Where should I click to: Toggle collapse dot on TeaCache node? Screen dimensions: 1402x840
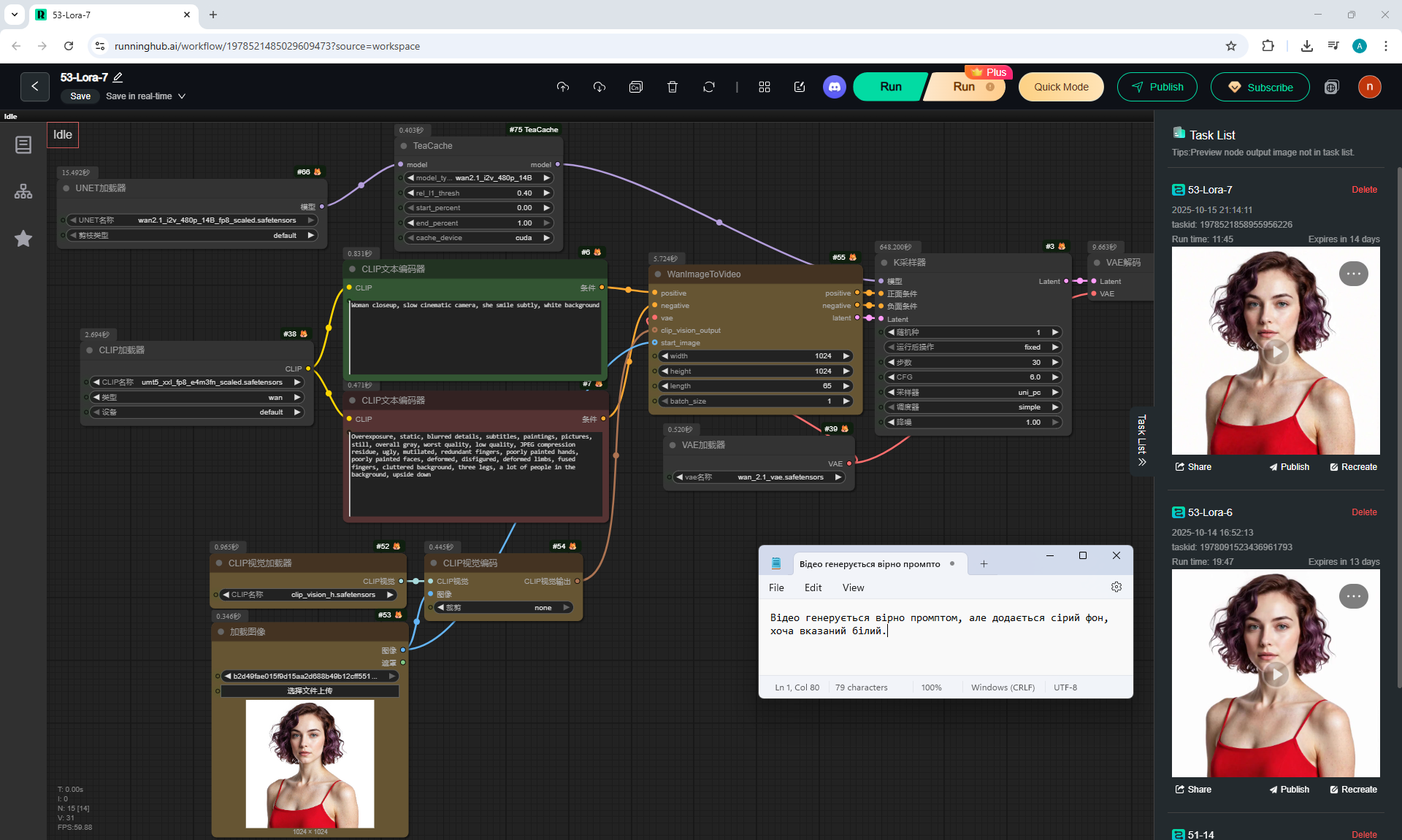pyautogui.click(x=404, y=146)
